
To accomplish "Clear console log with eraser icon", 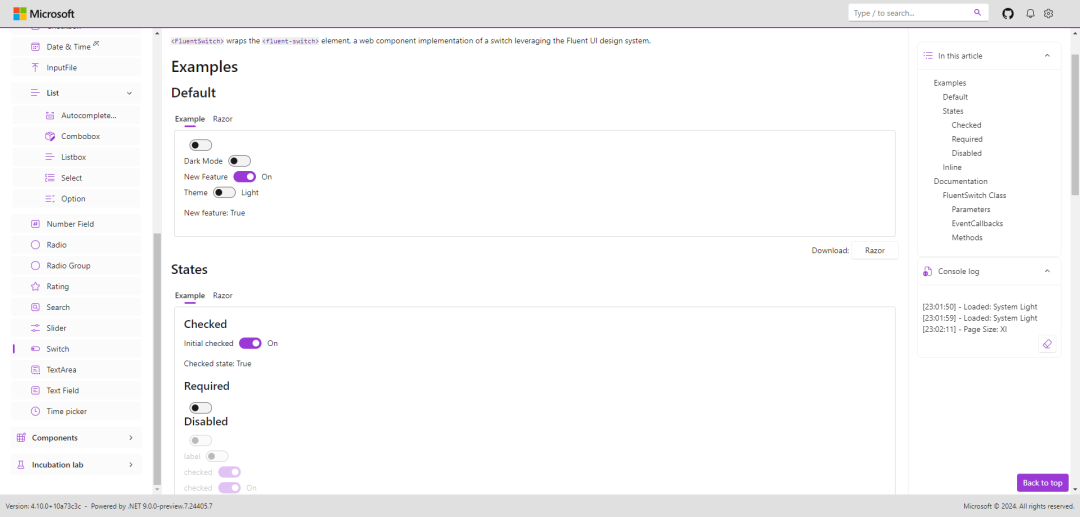I will pyautogui.click(x=1047, y=344).
